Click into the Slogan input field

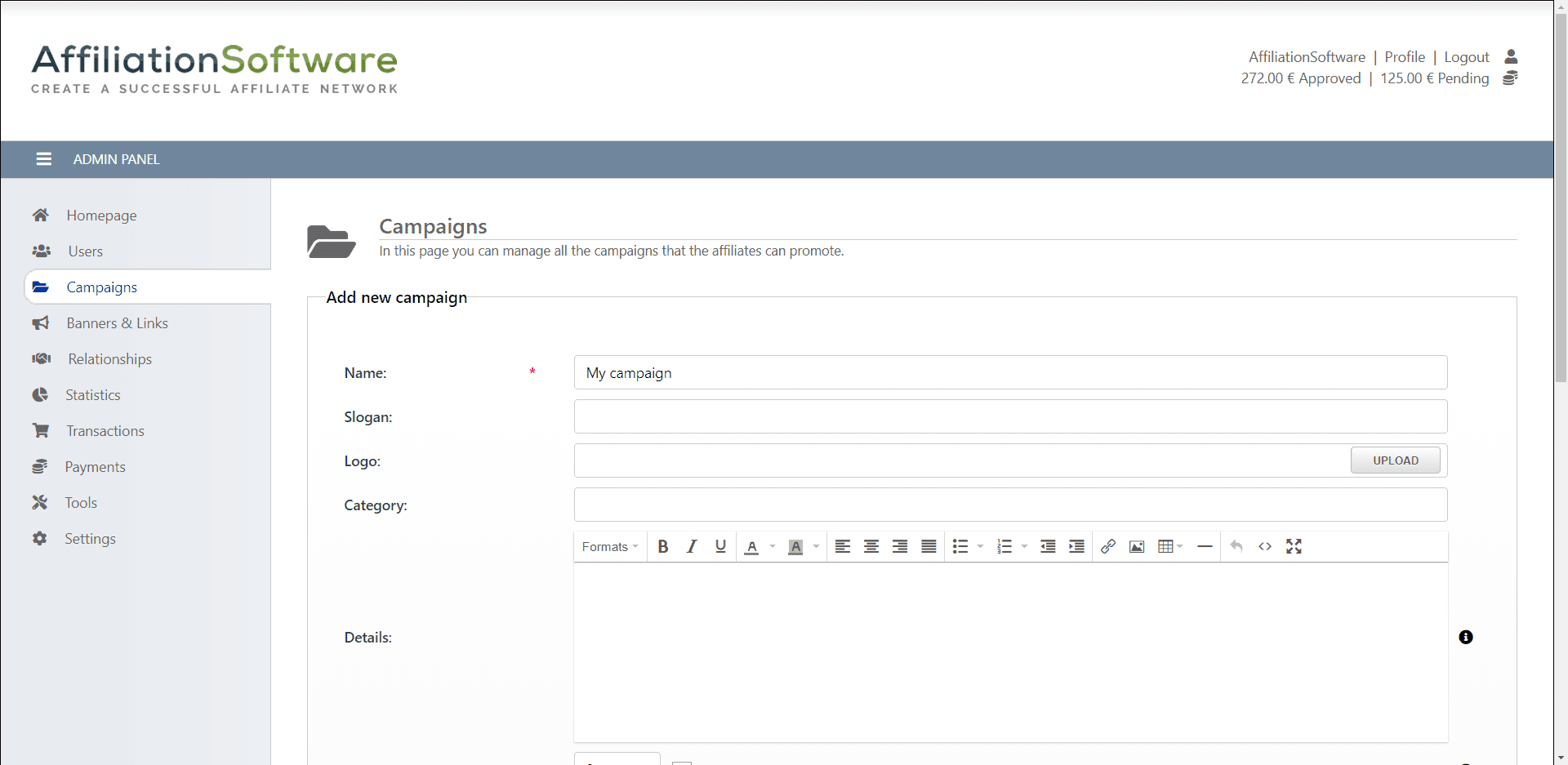(x=1010, y=416)
